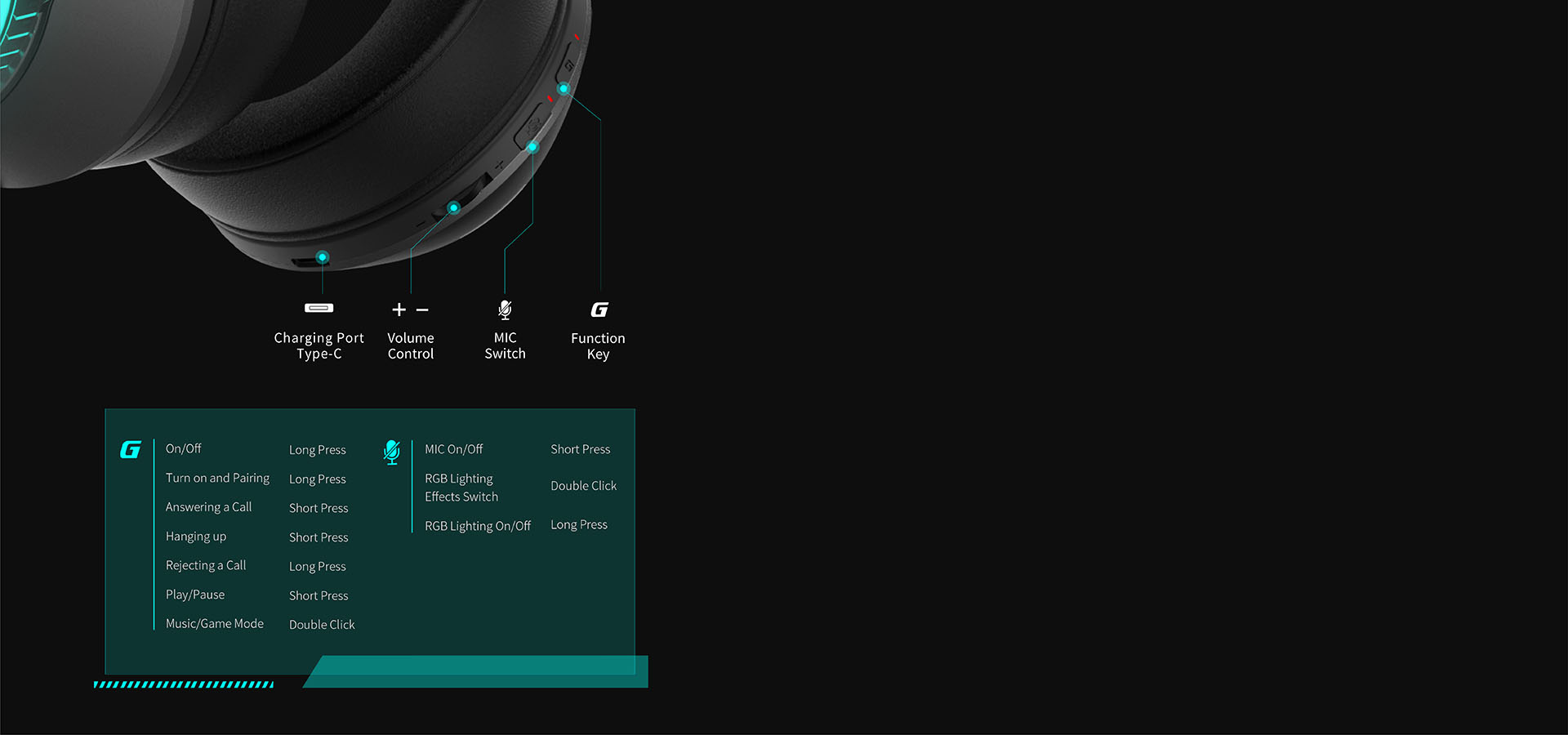The height and width of the screenshot is (735, 1568).
Task: Click the Function Key label
Action: [598, 345]
